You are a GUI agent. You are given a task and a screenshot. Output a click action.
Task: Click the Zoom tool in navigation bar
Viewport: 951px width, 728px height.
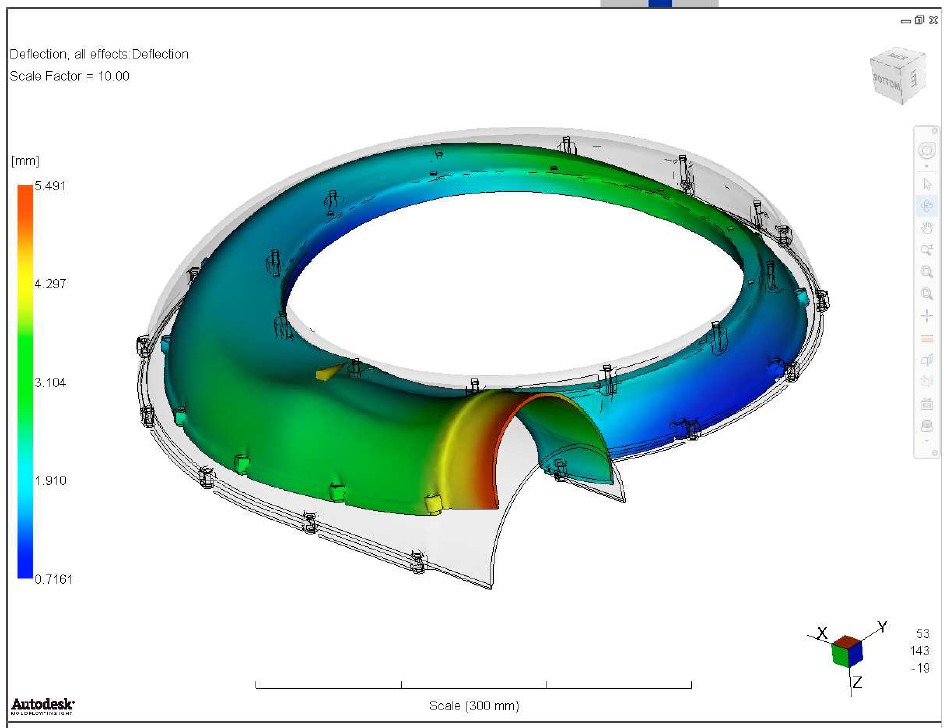tap(926, 250)
